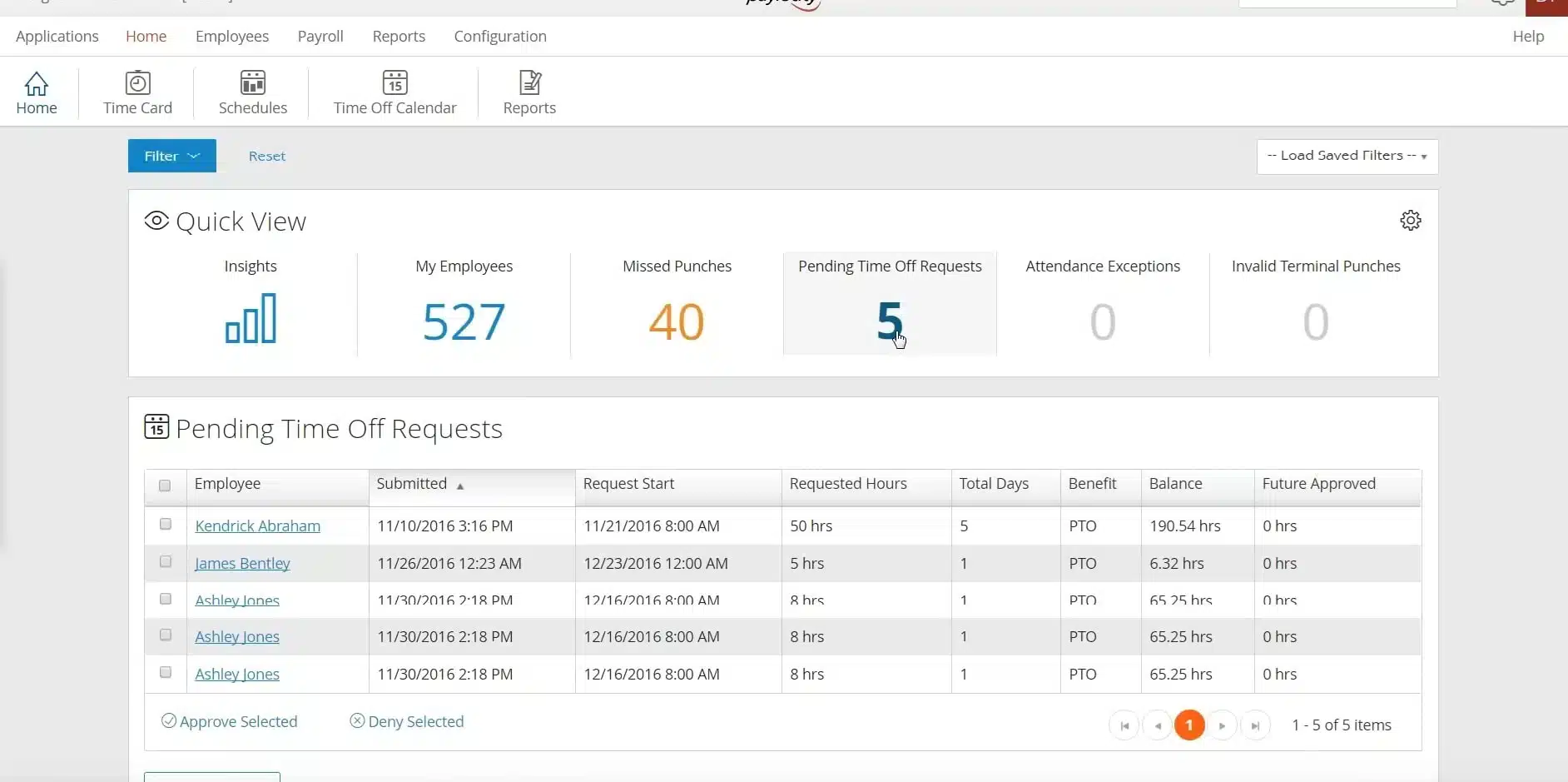
Task: Check the James Bentley row checkbox
Action: coord(166,561)
